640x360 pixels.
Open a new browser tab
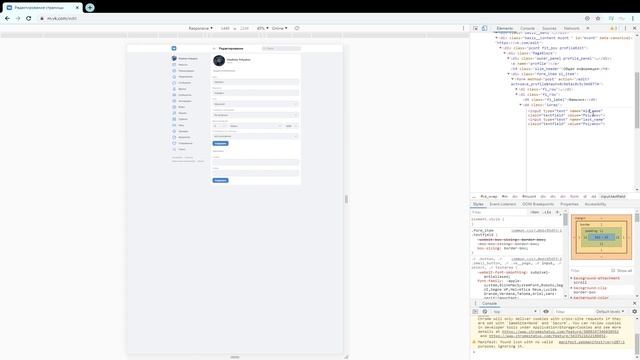click(x=90, y=7)
